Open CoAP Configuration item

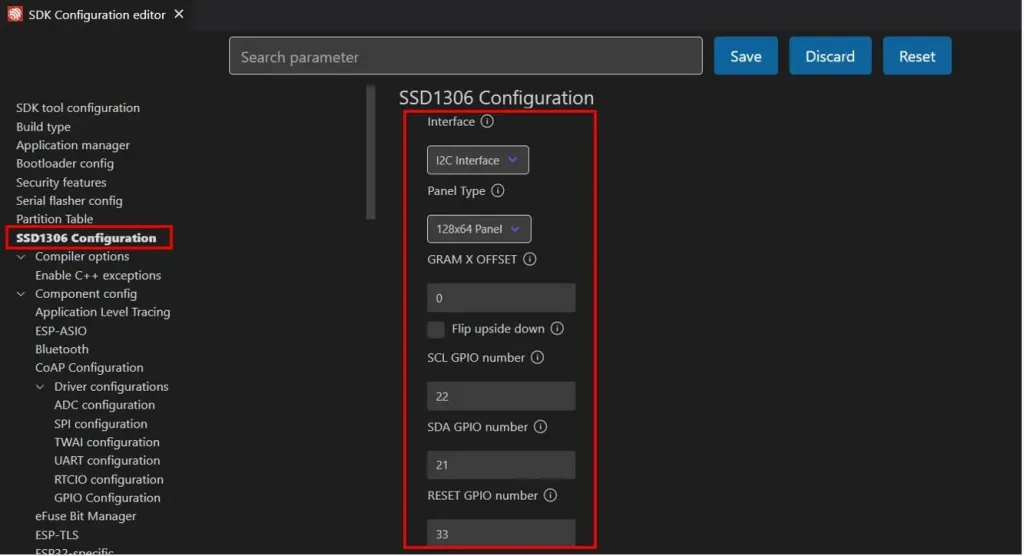(89, 368)
